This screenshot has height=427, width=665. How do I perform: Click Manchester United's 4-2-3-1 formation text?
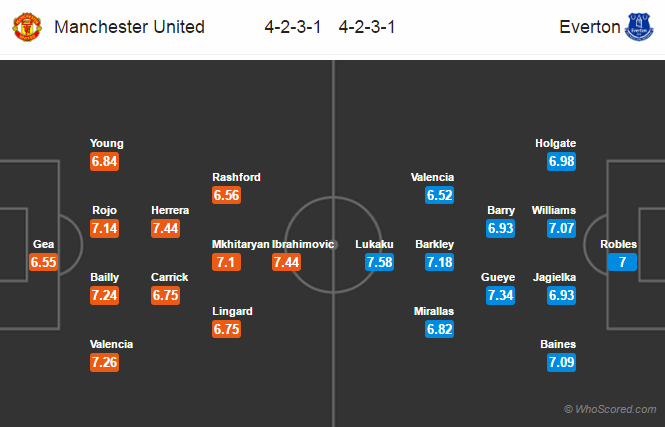coord(293,27)
